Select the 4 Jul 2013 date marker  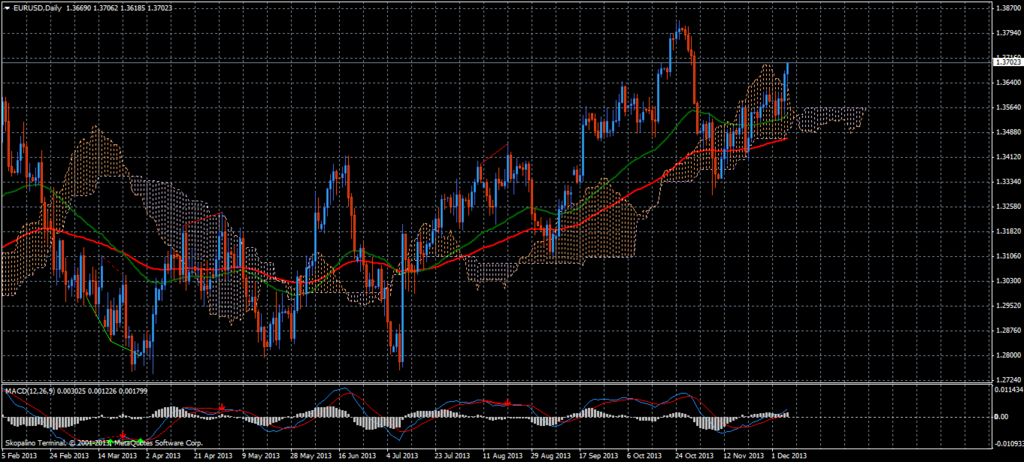pyautogui.click(x=399, y=456)
